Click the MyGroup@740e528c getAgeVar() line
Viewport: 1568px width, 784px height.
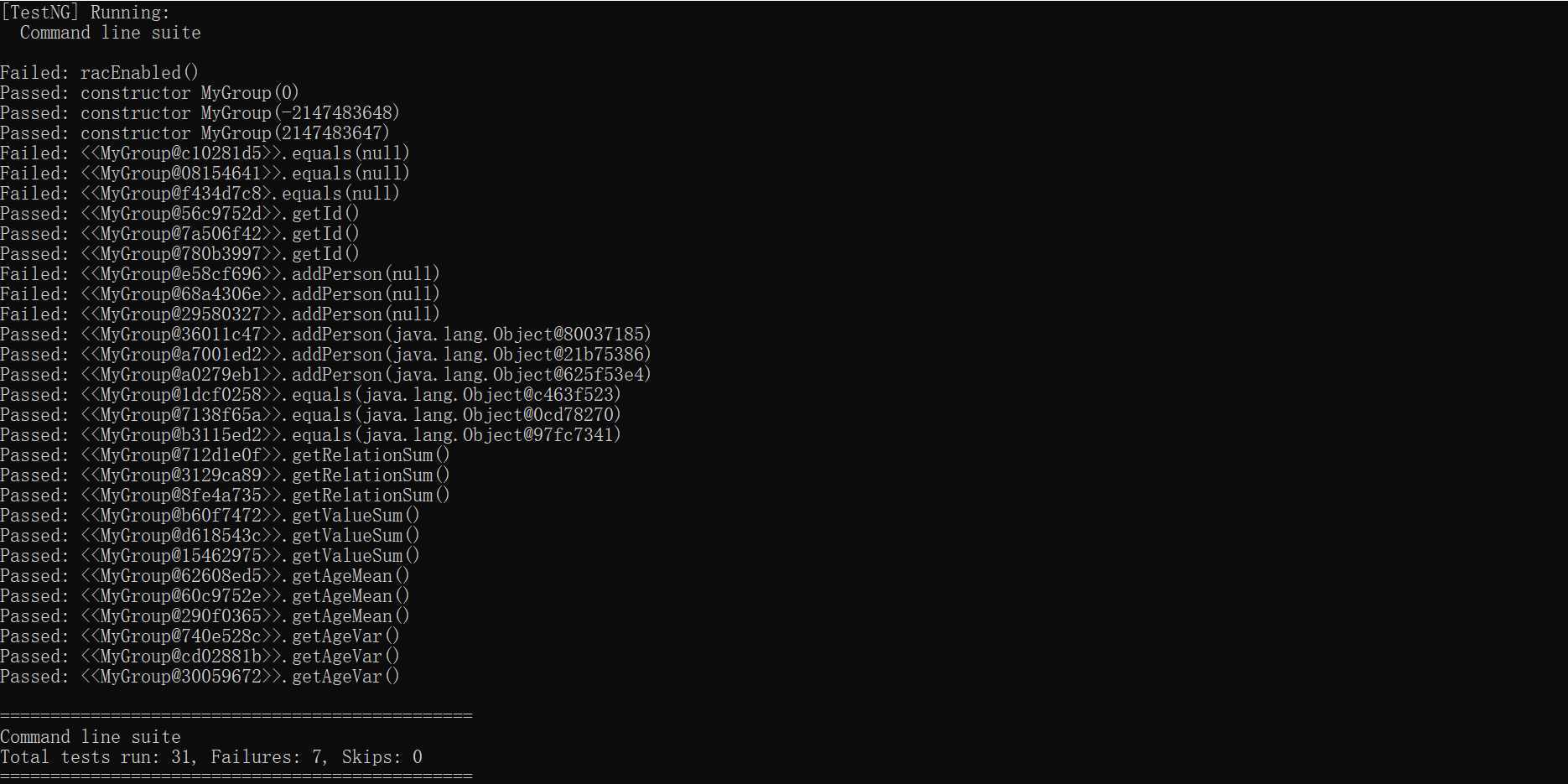pos(200,636)
